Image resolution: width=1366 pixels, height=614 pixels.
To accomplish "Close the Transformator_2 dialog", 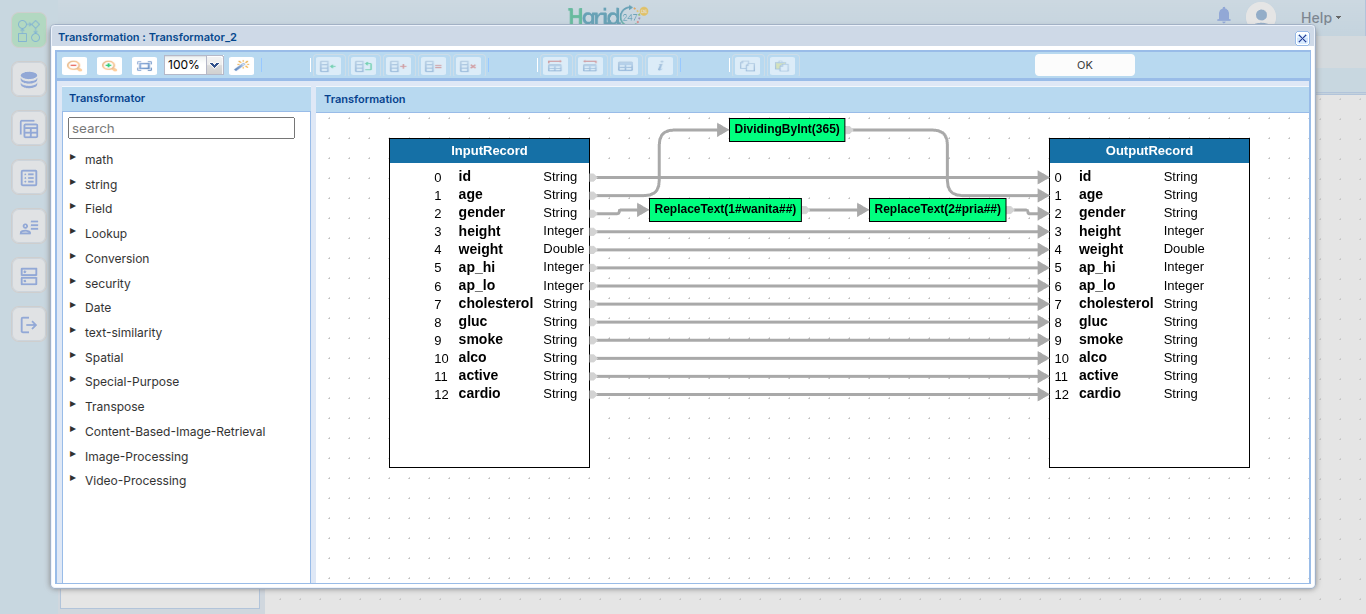I will click(x=1302, y=38).
